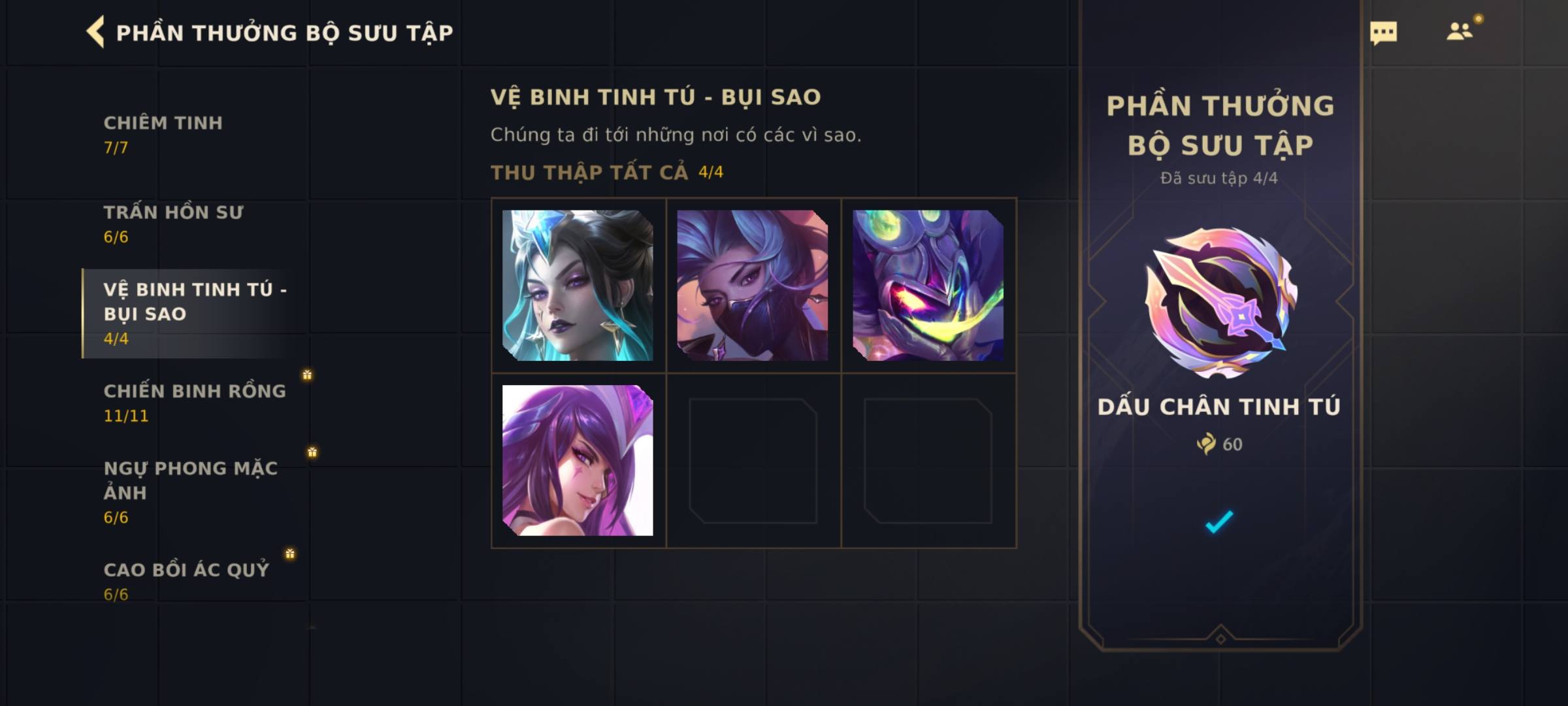Select Vệ Binh Tinh Tú - Bụi Sao collection

(195, 314)
